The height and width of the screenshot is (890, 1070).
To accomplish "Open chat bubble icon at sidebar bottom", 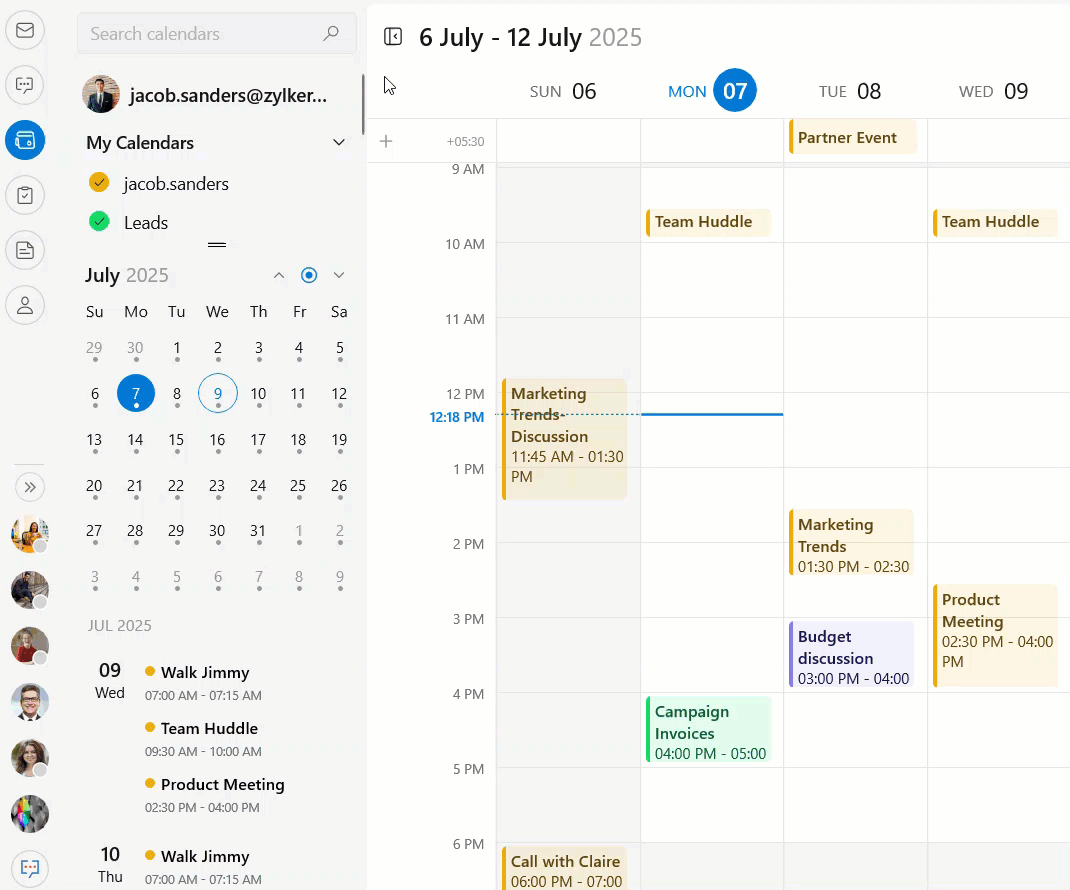I will (30, 868).
